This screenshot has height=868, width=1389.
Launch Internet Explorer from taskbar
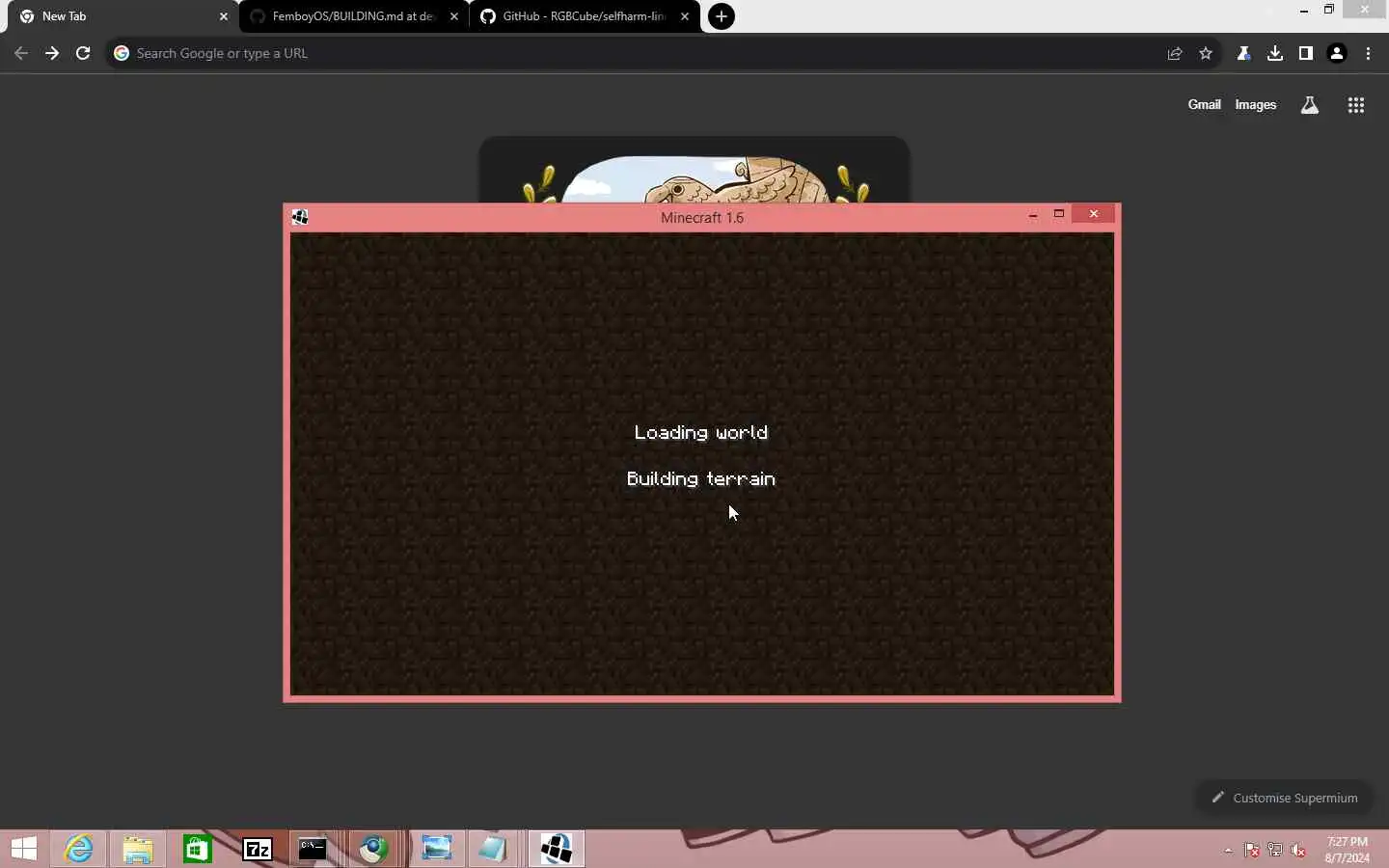coord(79,849)
